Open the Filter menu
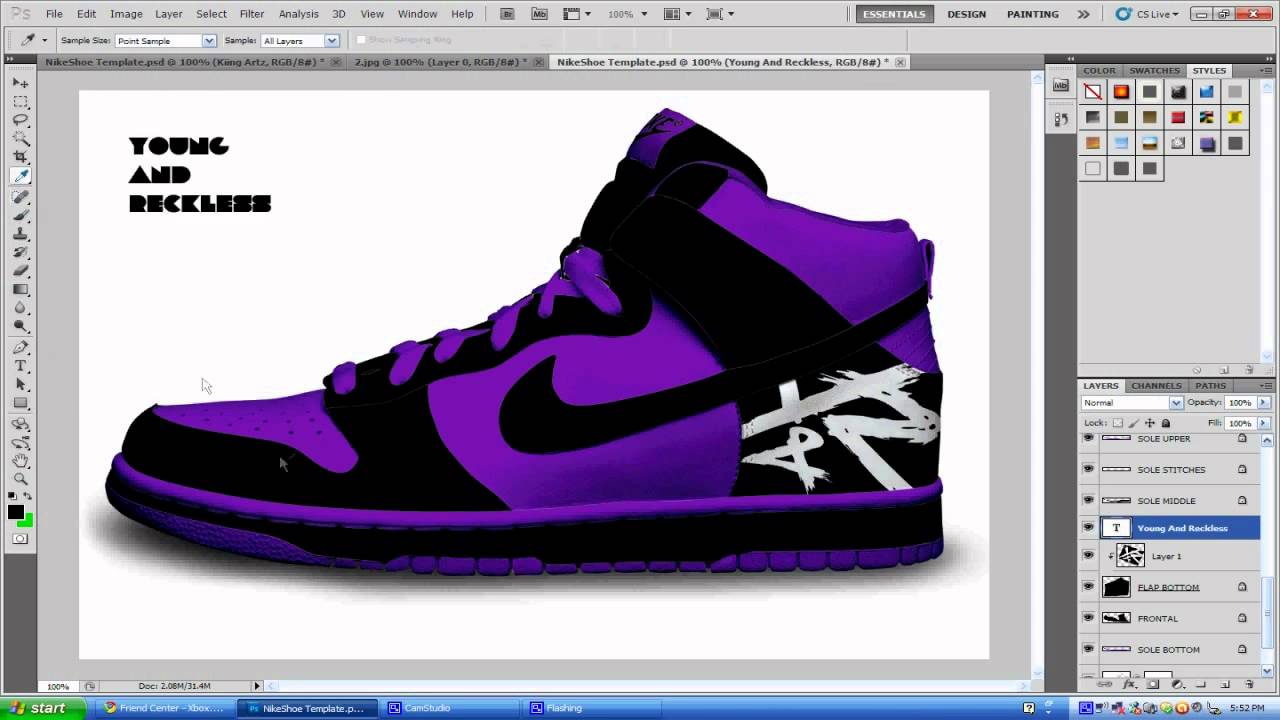This screenshot has width=1280, height=720. (252, 14)
